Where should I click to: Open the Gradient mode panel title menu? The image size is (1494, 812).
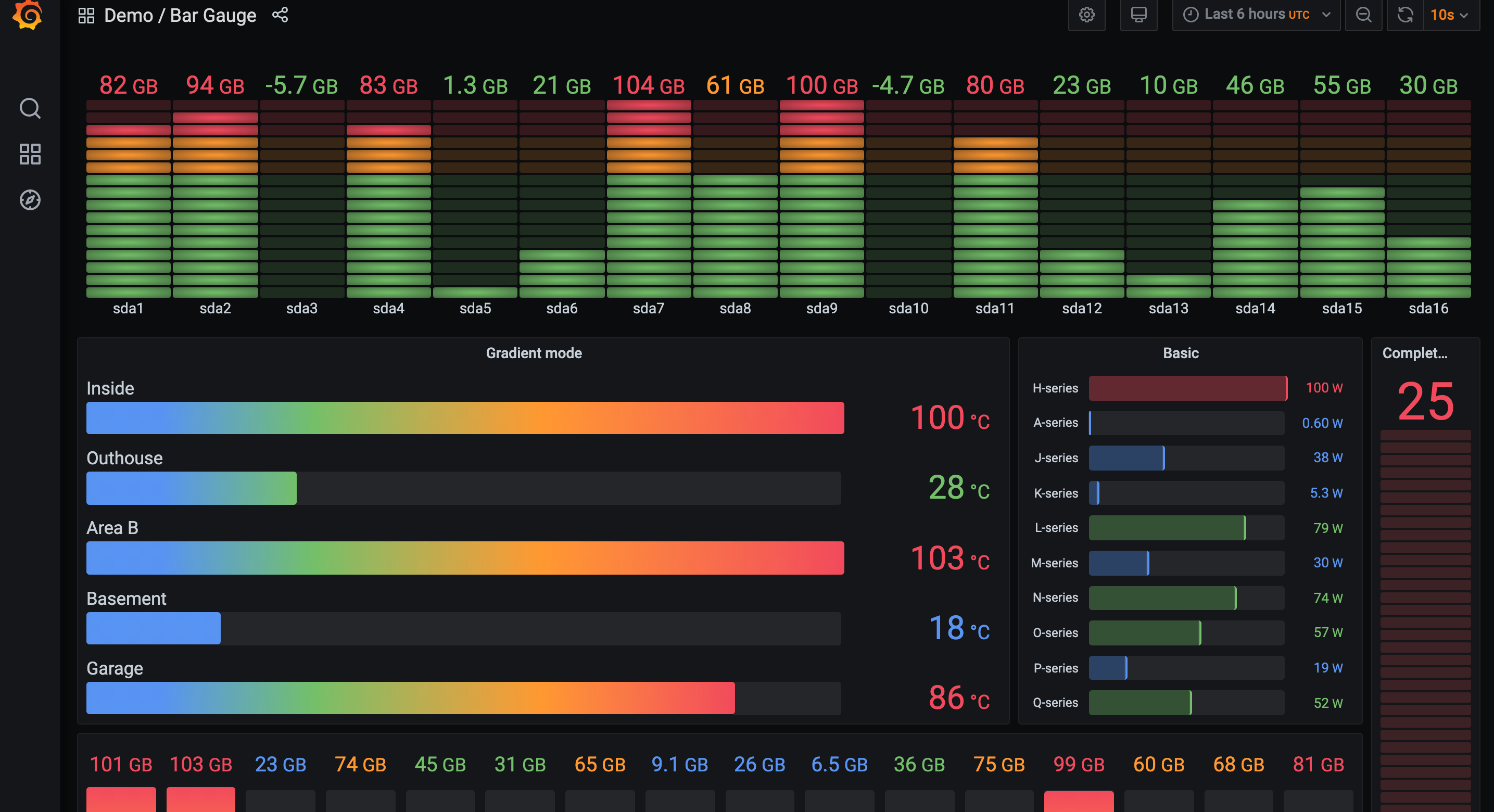(x=534, y=352)
